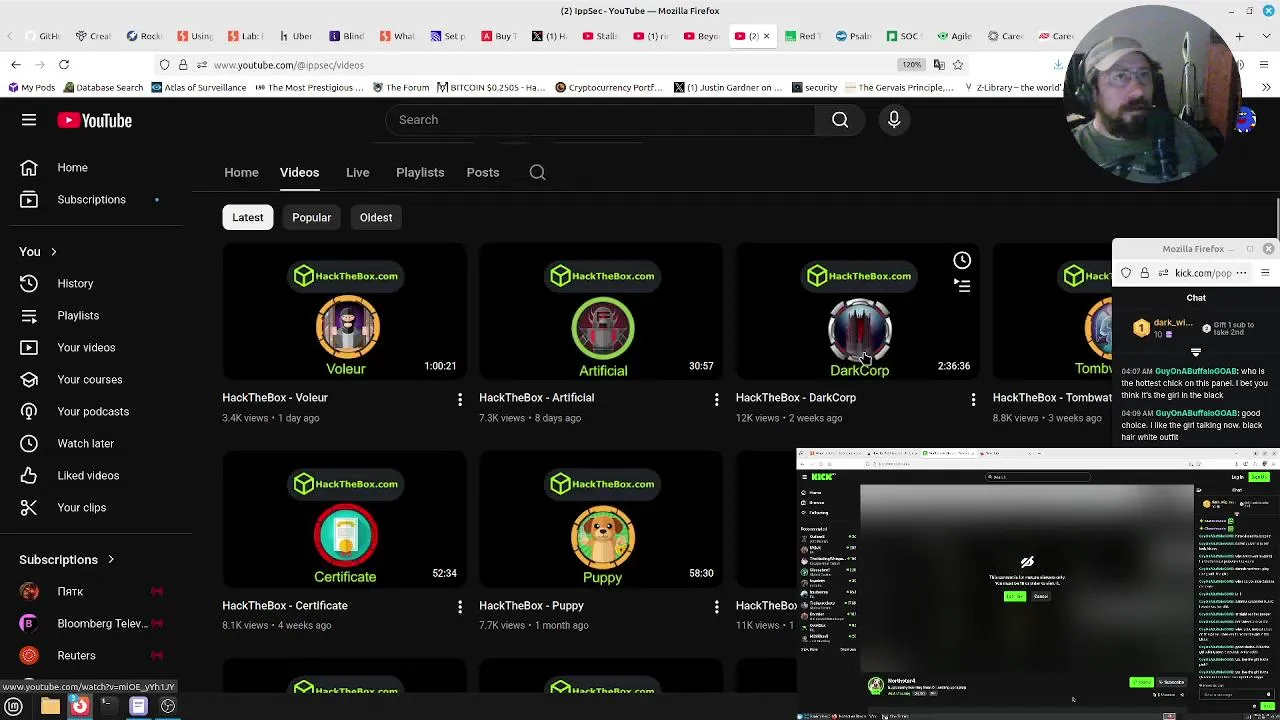
Task: Click the translate page icon in the address bar
Action: [x=938, y=65]
